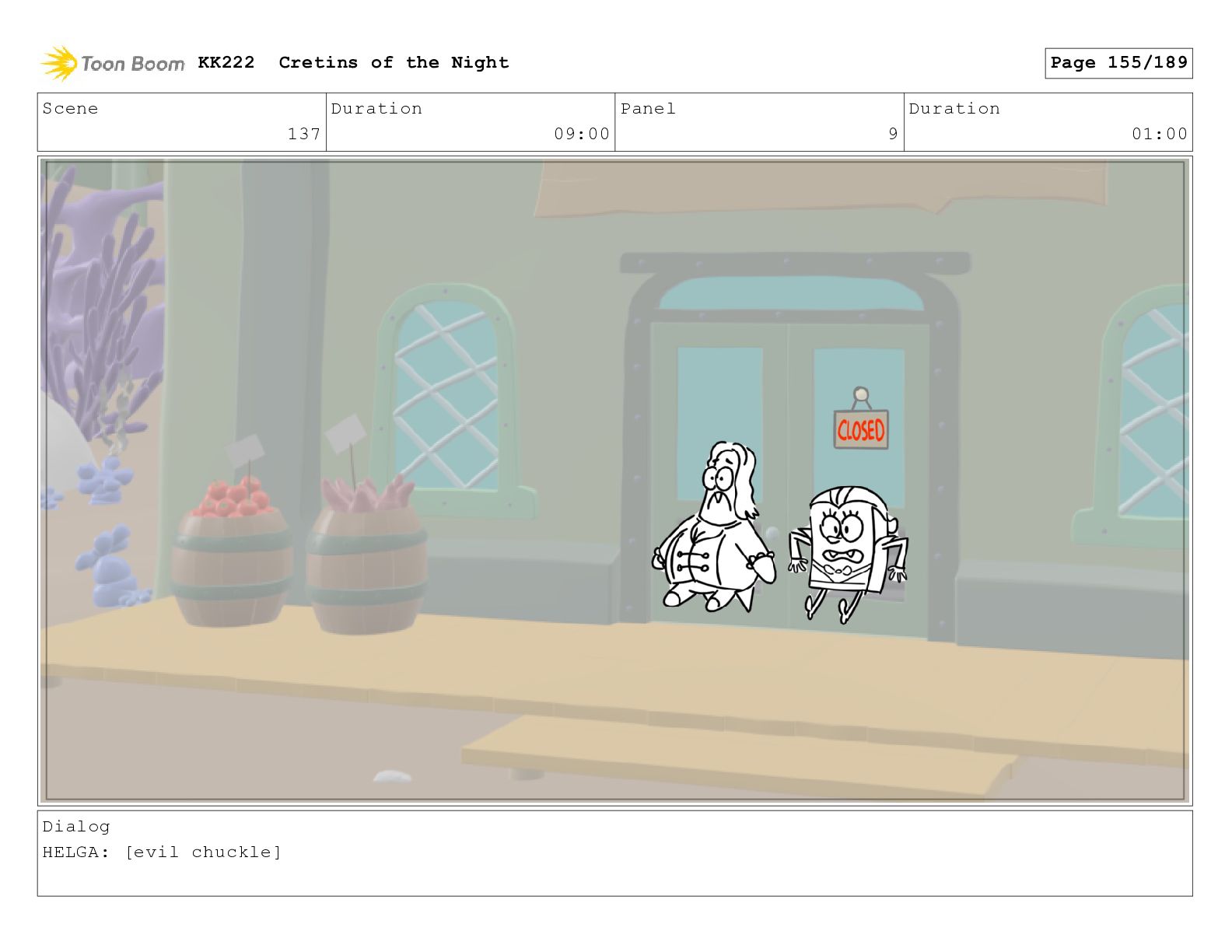The height and width of the screenshot is (952, 1232).
Task: Click the barrel of red apples
Action: pyautogui.click(x=232, y=551)
